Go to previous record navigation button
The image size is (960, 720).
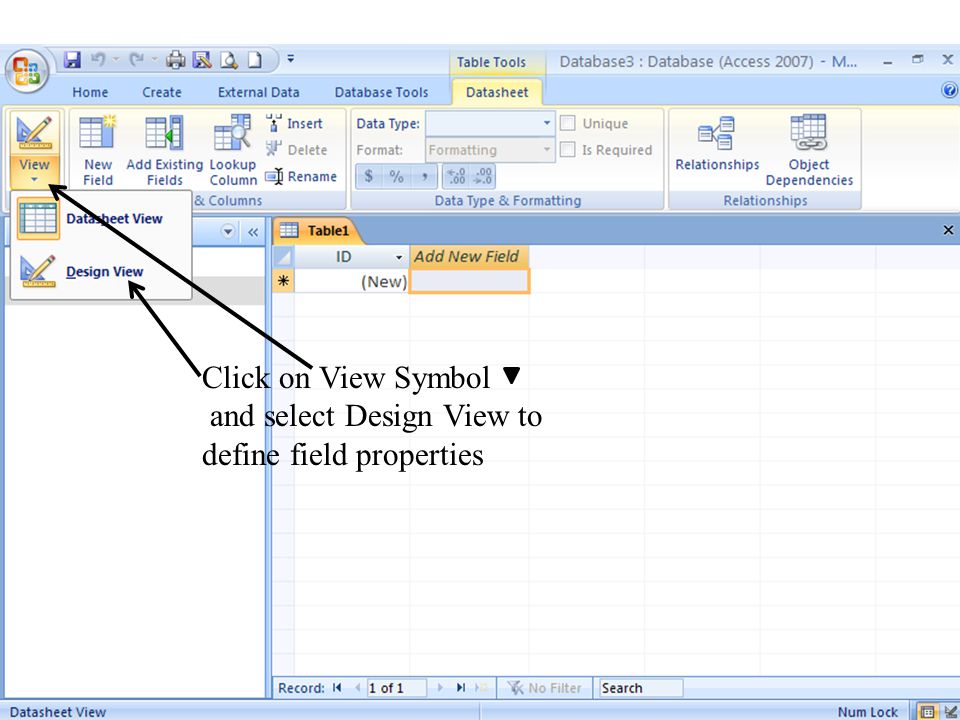358,688
